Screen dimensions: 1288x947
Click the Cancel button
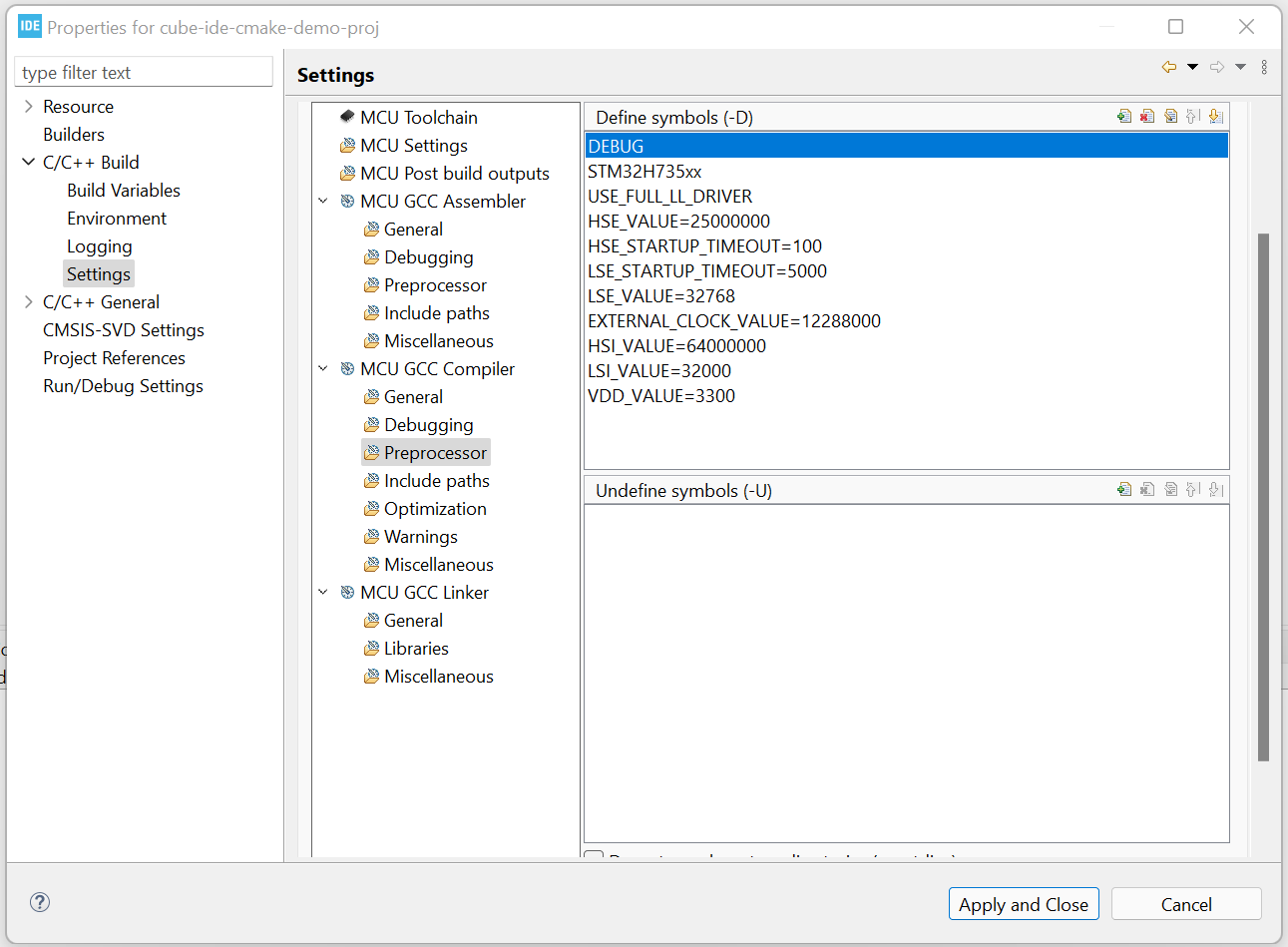(1186, 904)
